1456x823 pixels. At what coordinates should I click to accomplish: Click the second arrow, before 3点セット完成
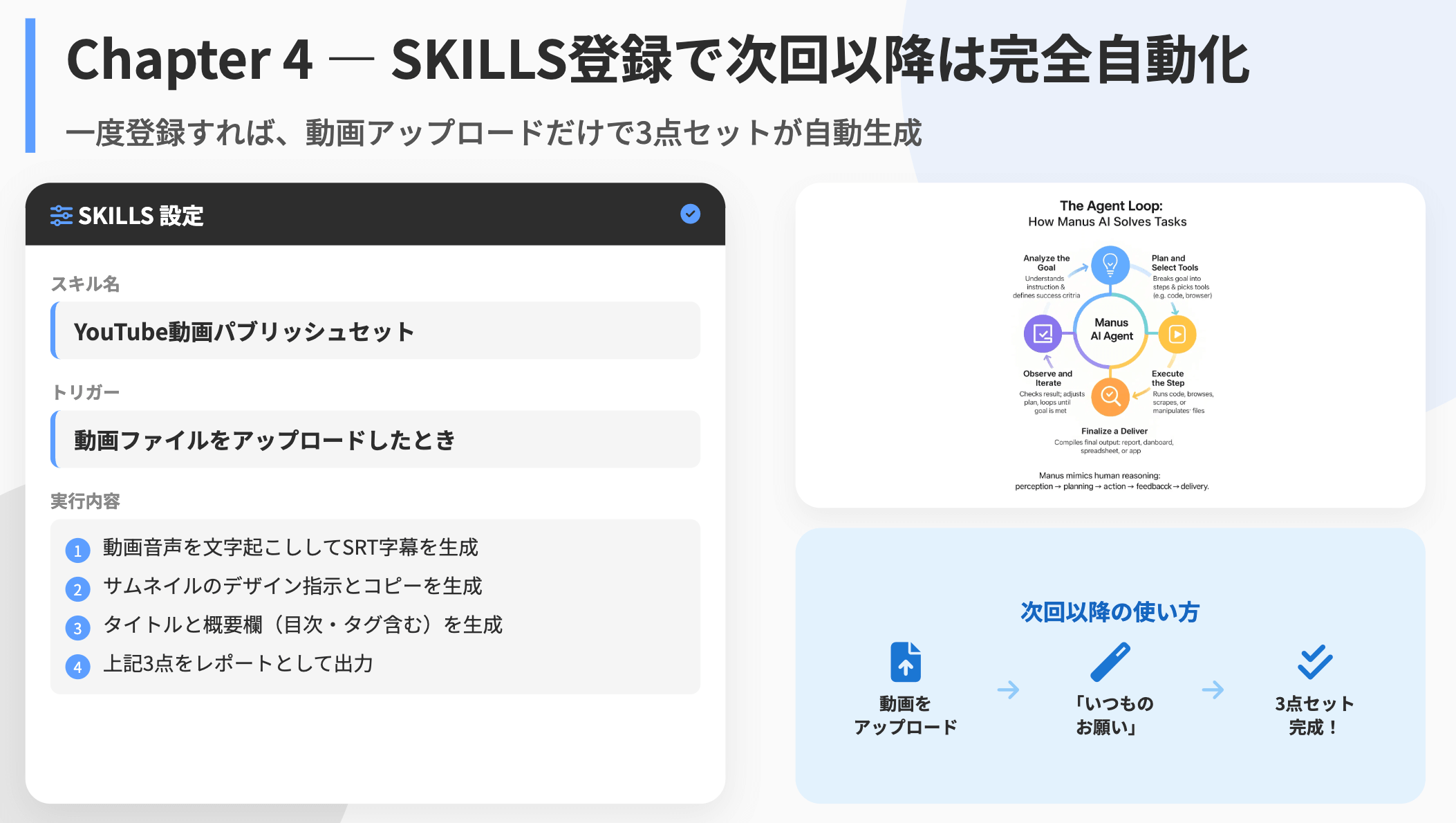click(1213, 690)
